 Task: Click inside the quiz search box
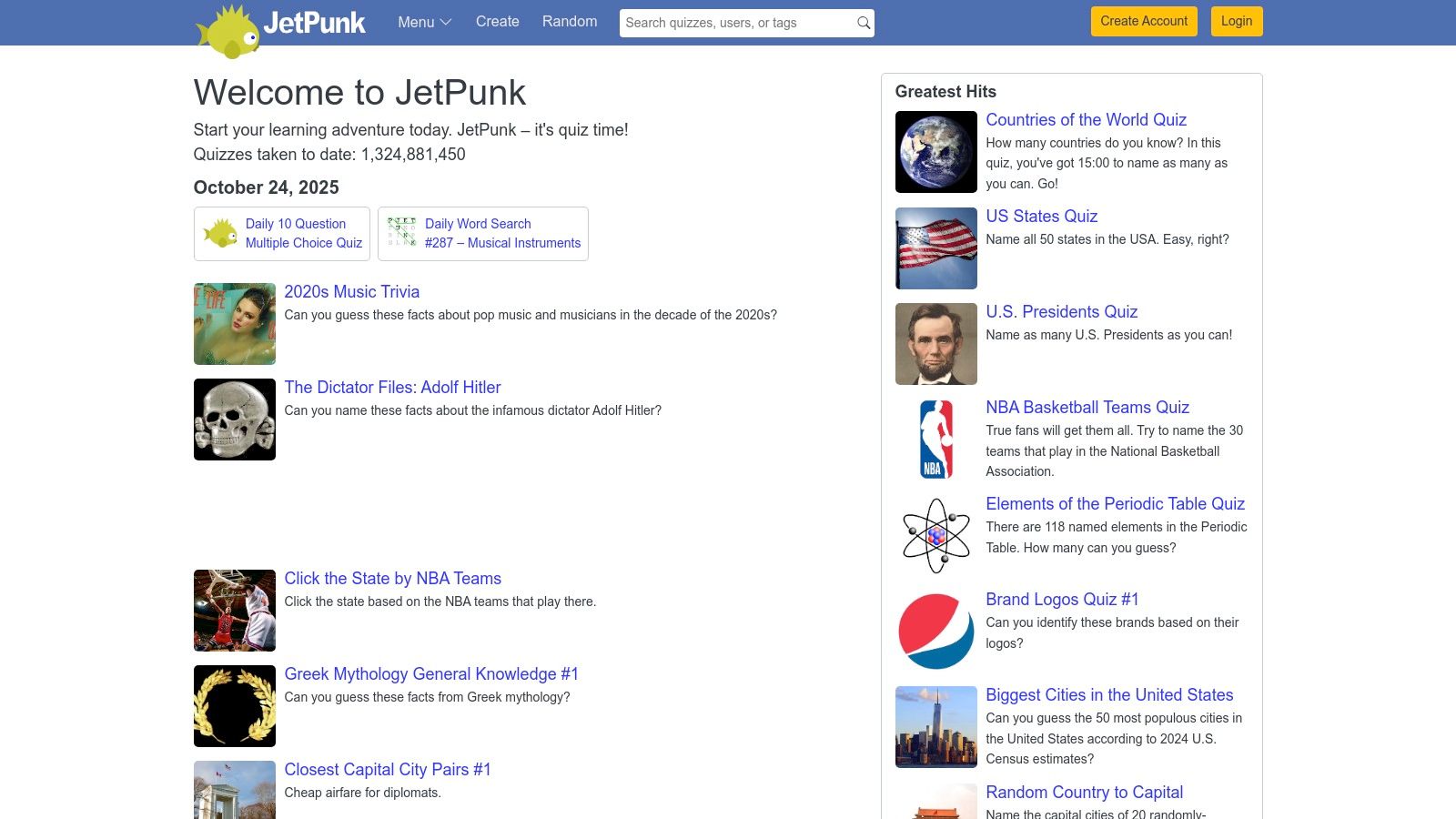pyautogui.click(x=728, y=23)
